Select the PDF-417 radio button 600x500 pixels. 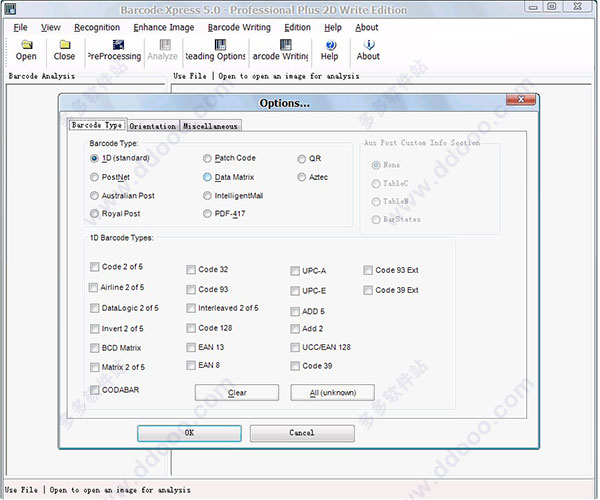click(207, 213)
